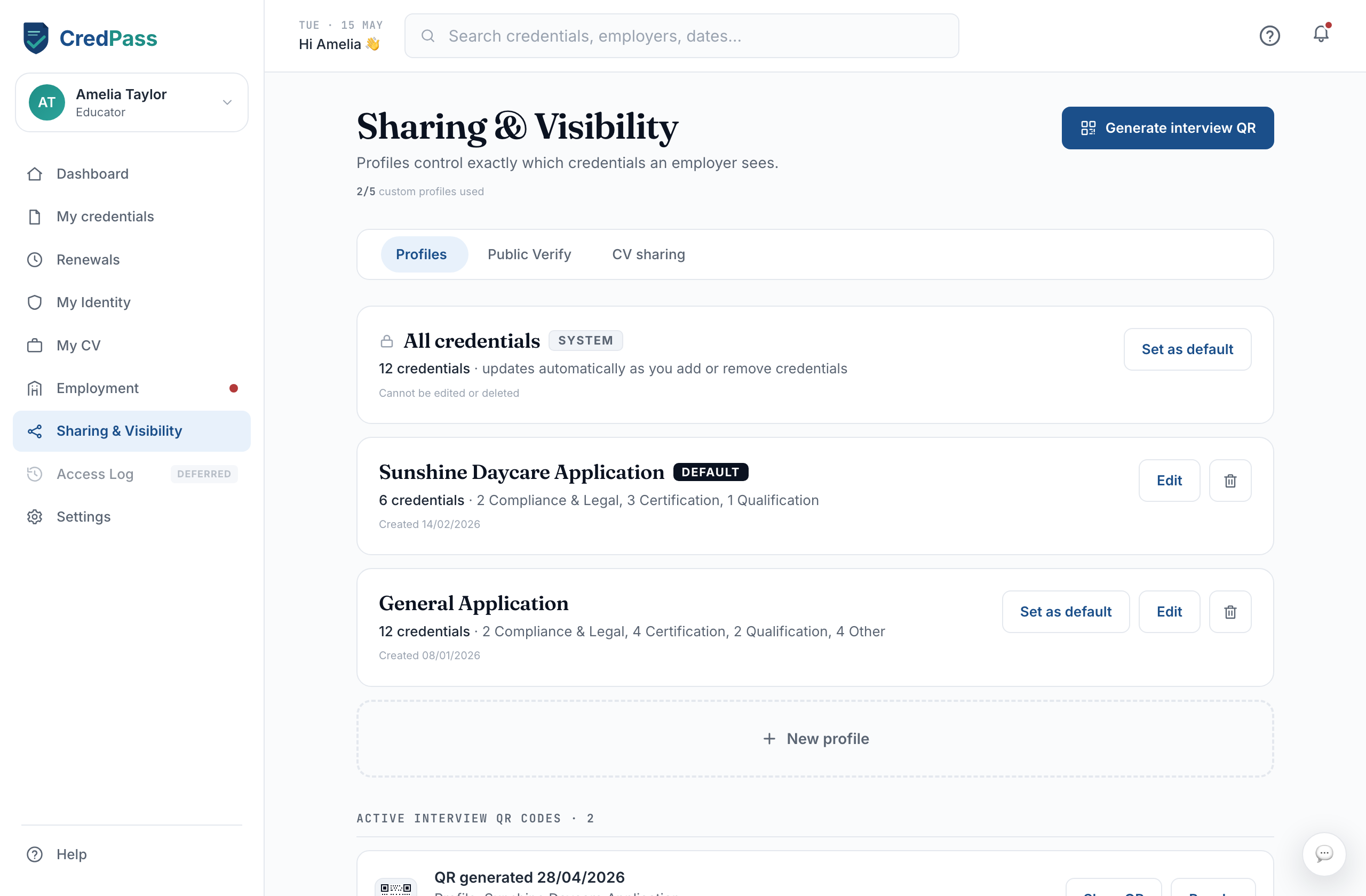Open My Identity section

coord(131,302)
